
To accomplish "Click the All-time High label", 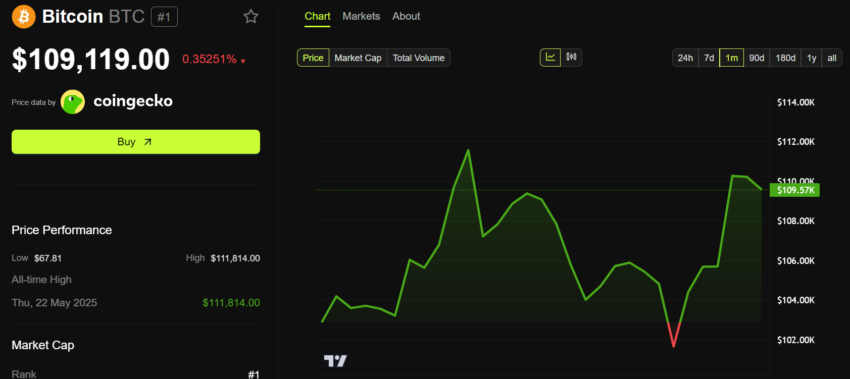I will 42,280.
